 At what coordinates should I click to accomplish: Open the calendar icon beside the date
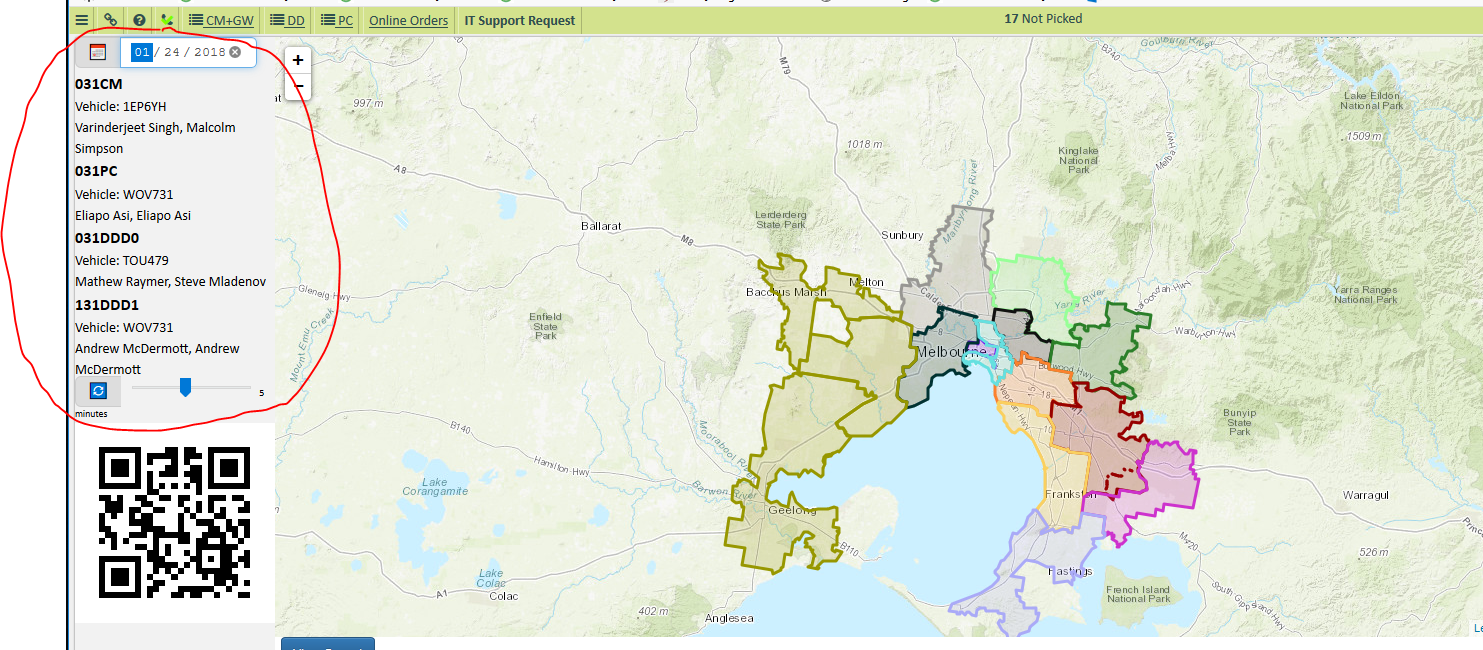point(97,52)
